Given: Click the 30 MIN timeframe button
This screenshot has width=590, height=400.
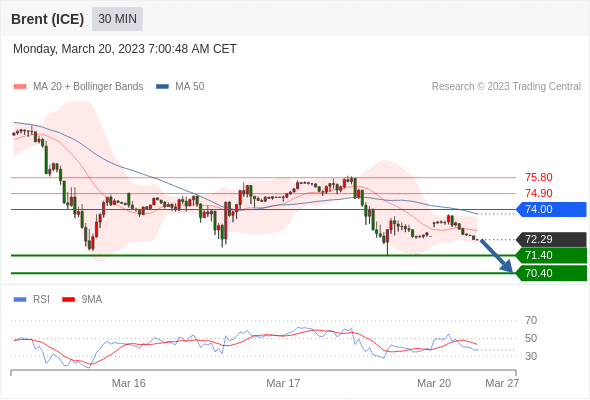Looking at the screenshot, I should click(x=117, y=19).
